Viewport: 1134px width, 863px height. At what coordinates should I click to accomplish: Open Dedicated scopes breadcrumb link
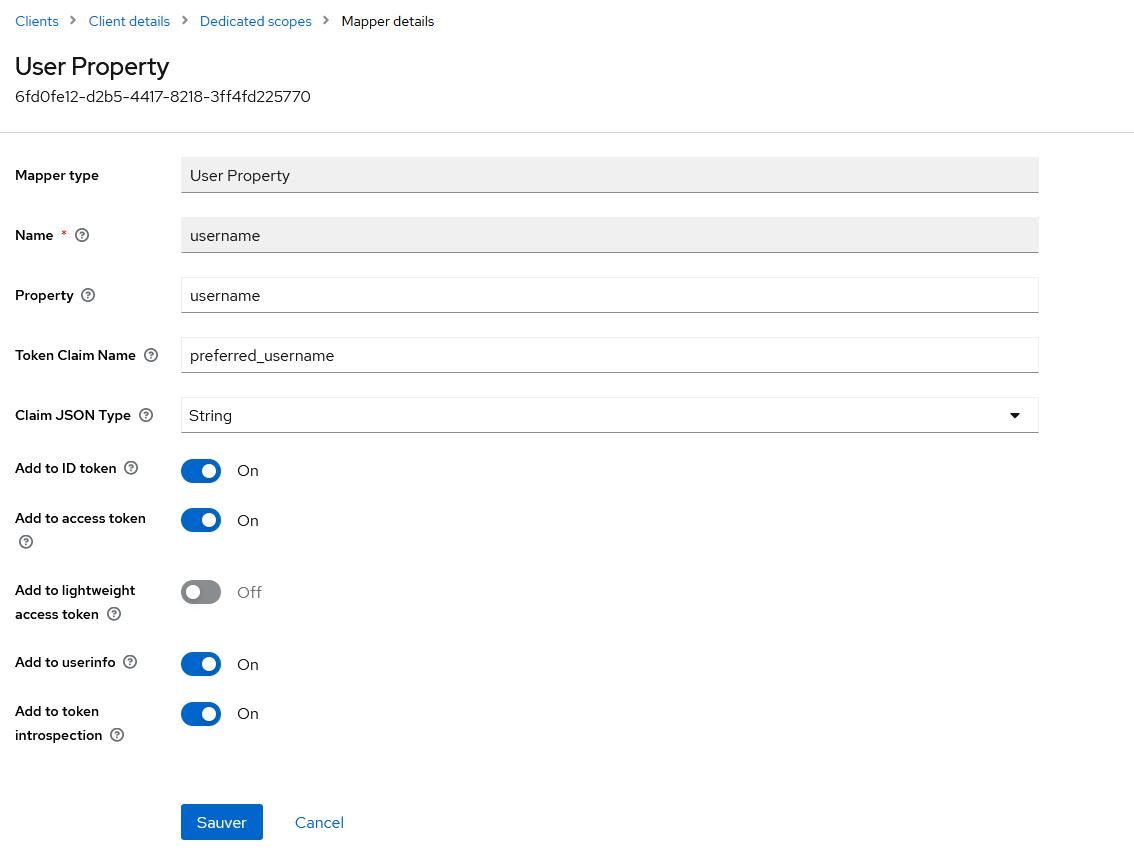[x=255, y=21]
